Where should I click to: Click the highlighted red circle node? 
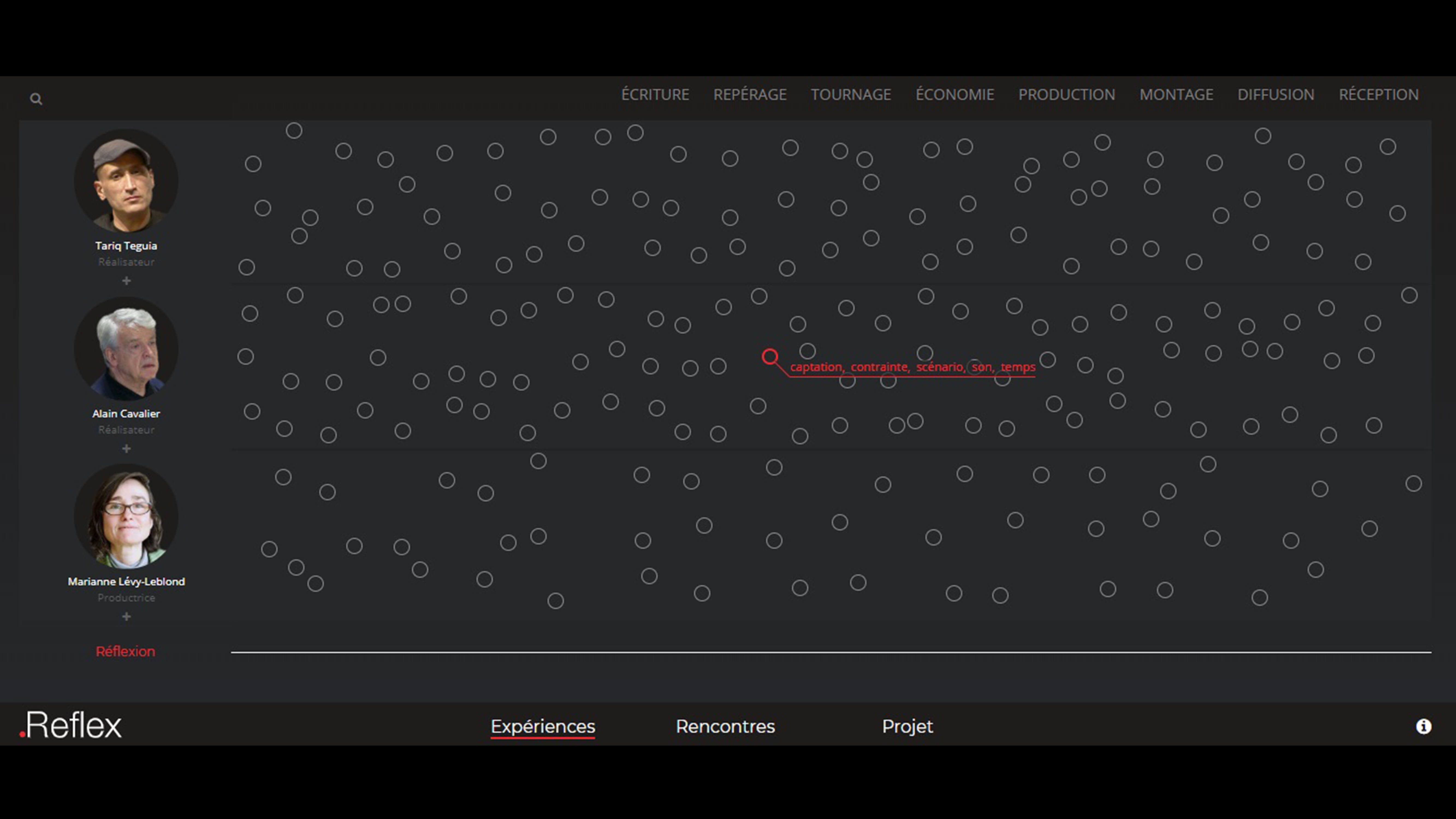[770, 357]
